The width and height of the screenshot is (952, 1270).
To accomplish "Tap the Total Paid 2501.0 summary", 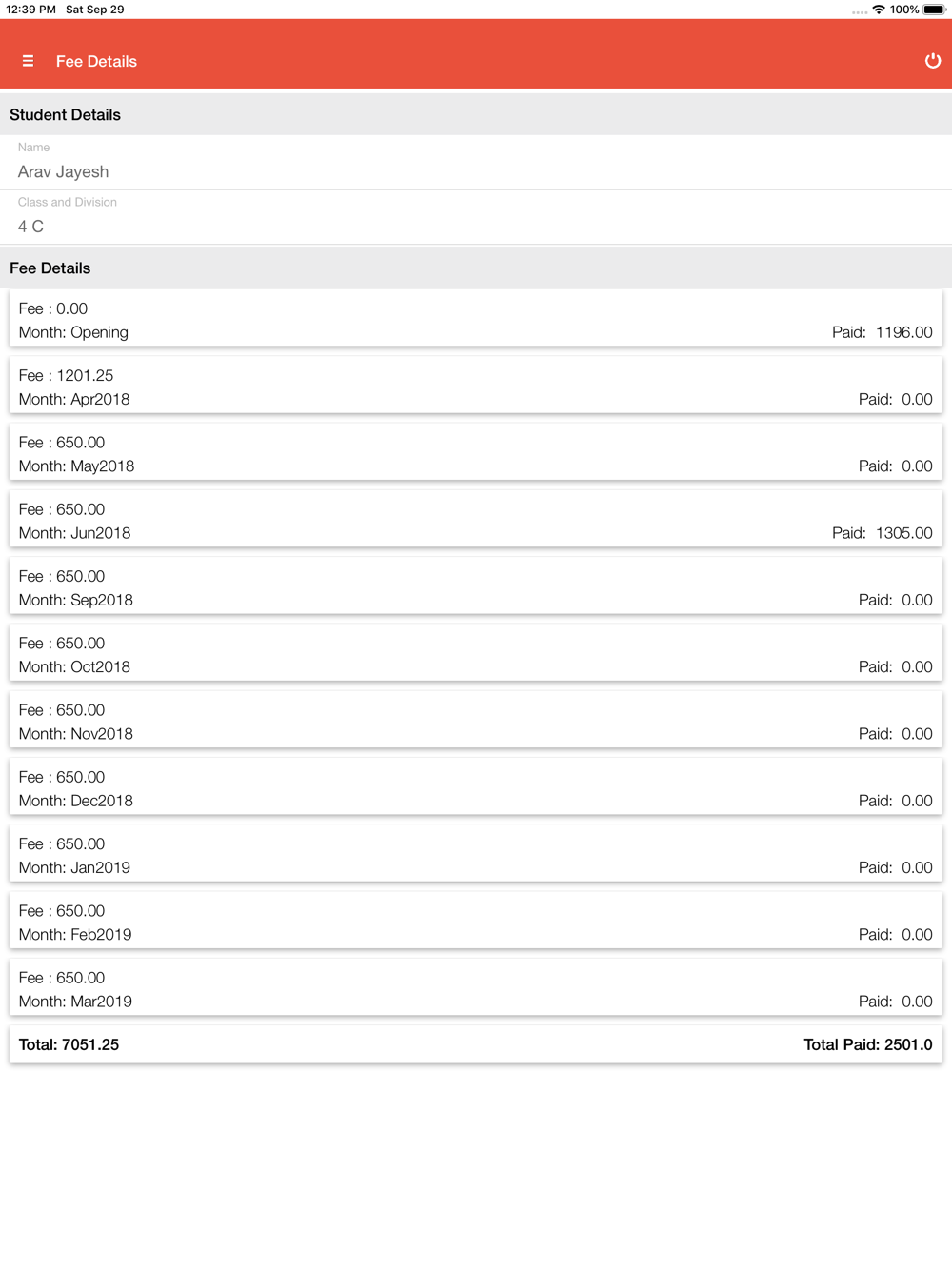I will [x=868, y=1044].
